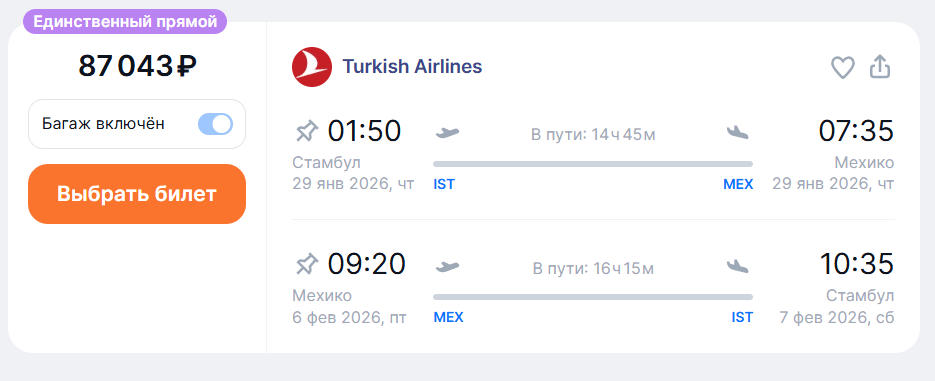
Task: Click the heart favorite icon
Action: [843, 67]
